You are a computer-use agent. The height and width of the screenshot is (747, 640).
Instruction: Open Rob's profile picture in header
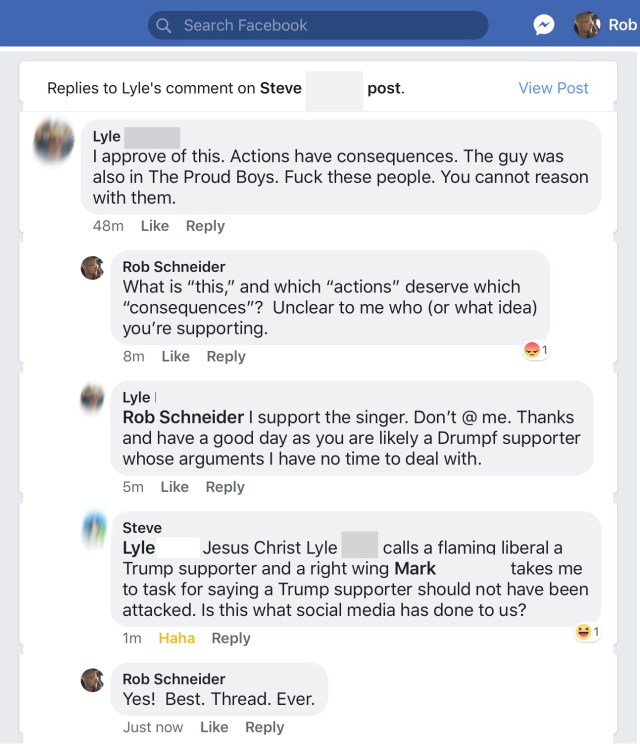coord(587,25)
